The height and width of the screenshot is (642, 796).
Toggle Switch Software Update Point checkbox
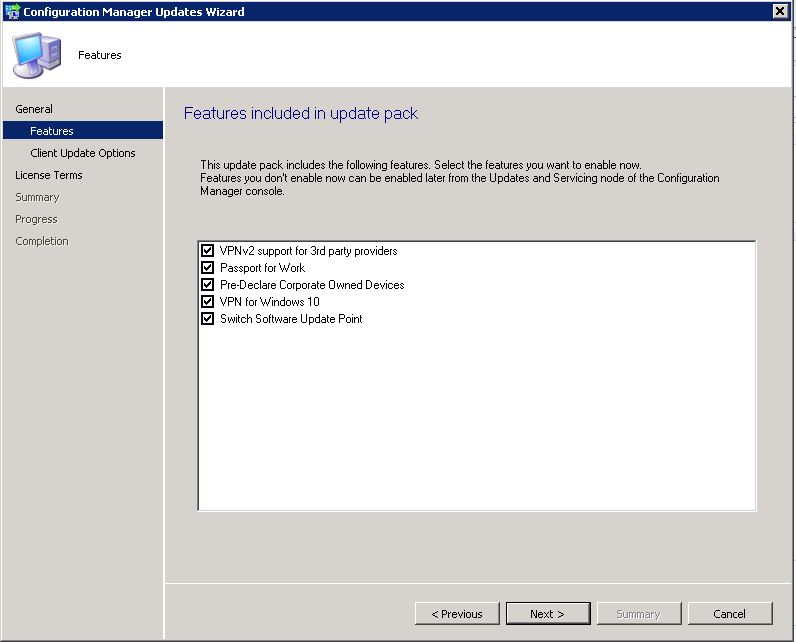pos(207,319)
